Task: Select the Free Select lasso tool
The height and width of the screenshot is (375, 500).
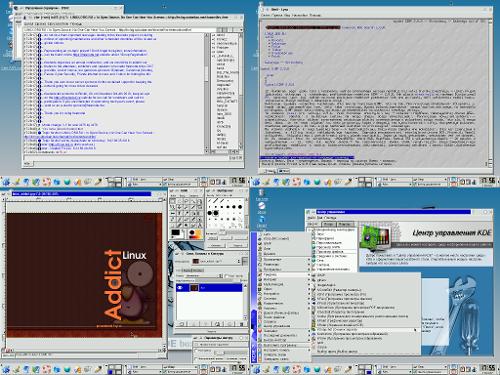Action: coord(186,201)
